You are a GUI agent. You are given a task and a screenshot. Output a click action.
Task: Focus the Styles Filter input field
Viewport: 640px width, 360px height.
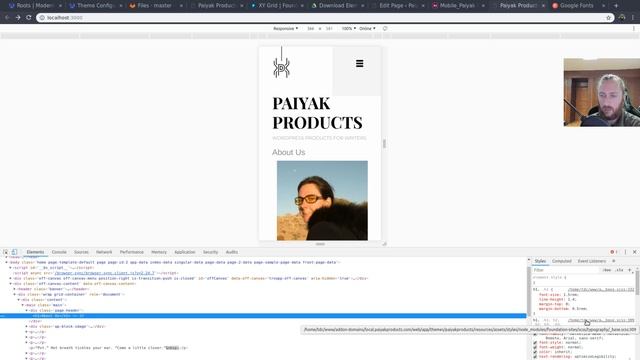click(565, 270)
